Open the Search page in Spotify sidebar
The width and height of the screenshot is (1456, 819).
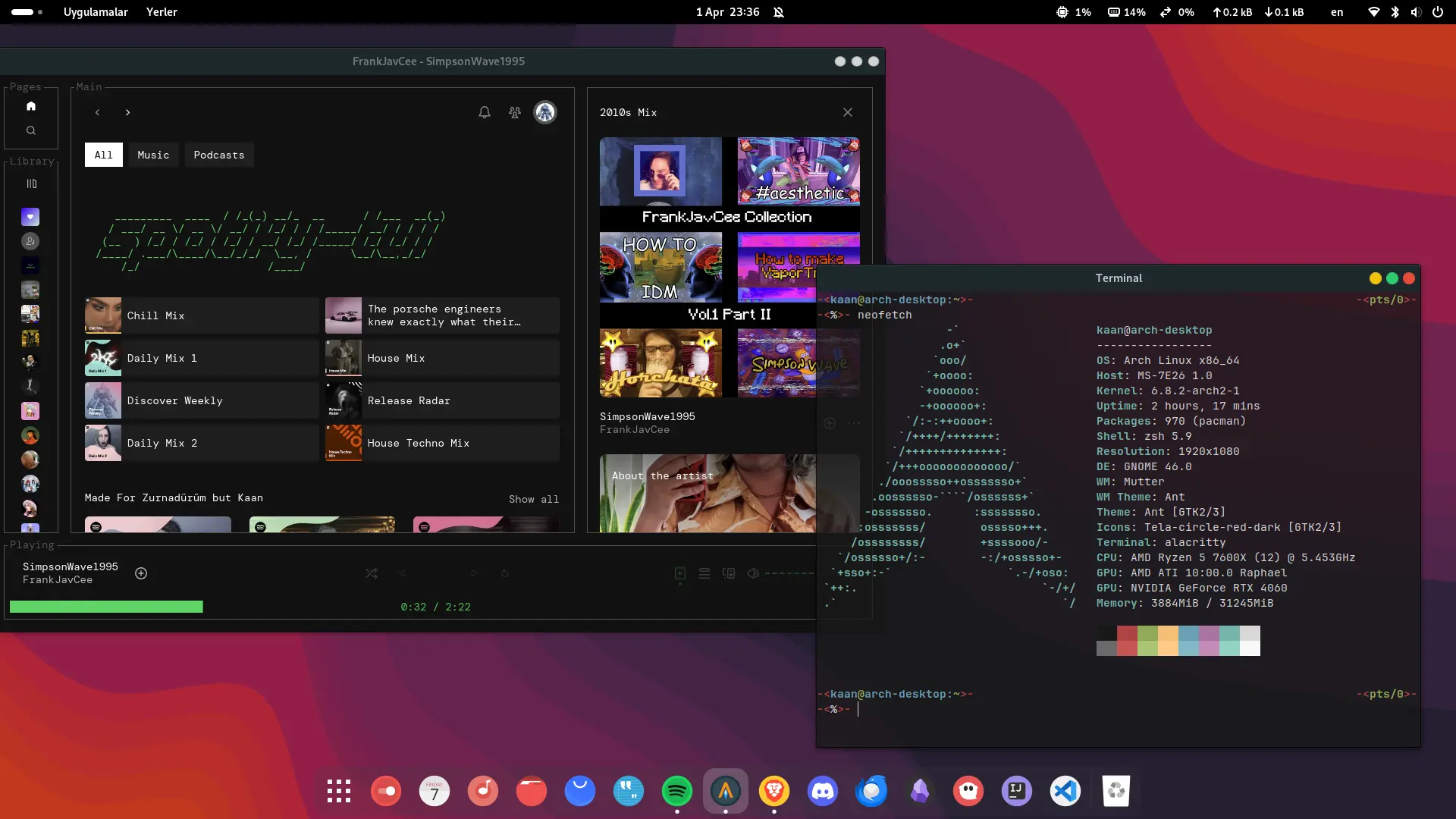click(31, 130)
